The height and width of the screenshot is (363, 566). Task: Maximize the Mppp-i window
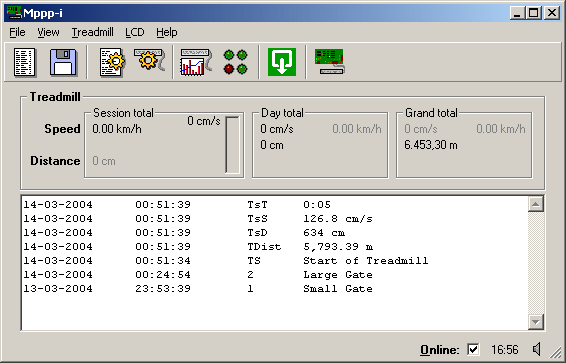coord(534,13)
